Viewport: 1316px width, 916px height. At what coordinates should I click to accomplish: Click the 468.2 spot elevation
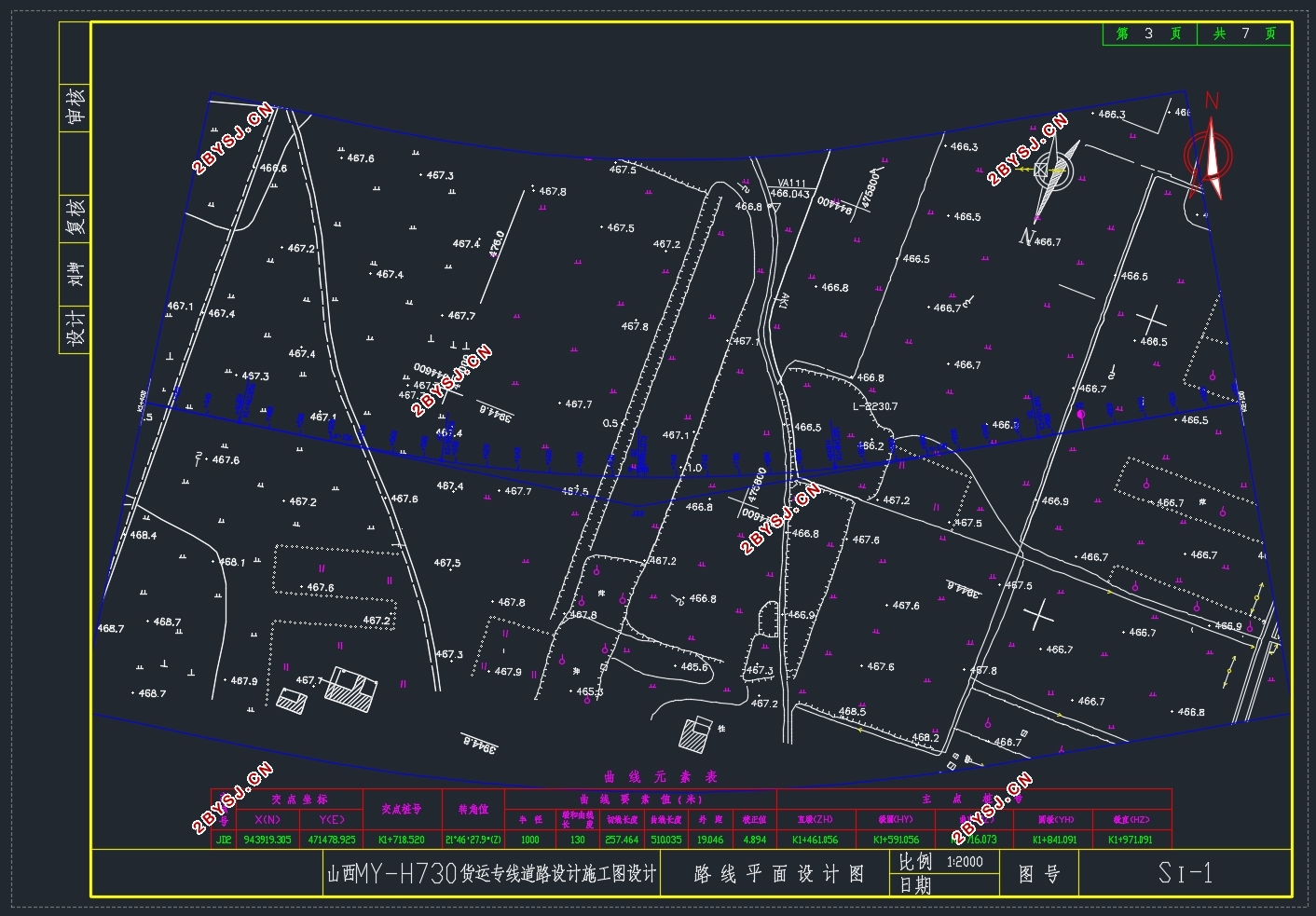(x=925, y=737)
